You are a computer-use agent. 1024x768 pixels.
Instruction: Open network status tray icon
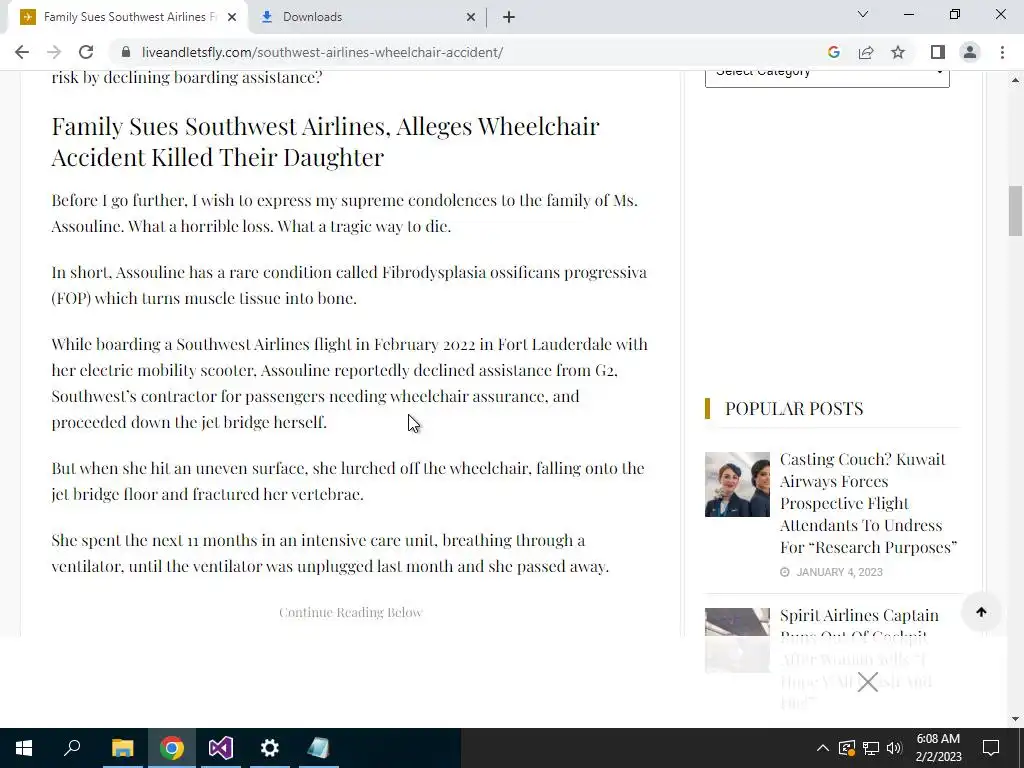point(871,748)
